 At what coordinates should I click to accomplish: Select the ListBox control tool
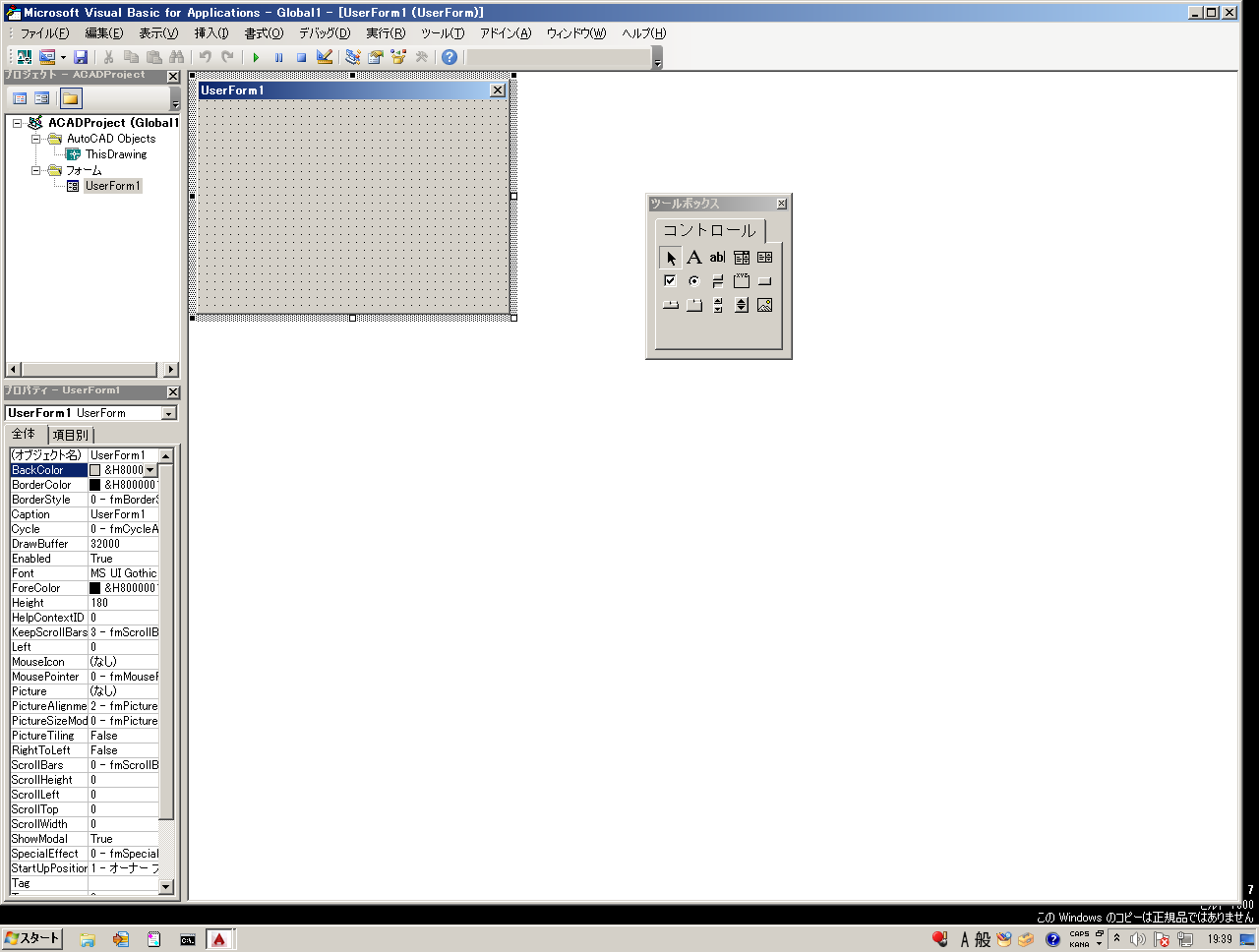(x=765, y=258)
